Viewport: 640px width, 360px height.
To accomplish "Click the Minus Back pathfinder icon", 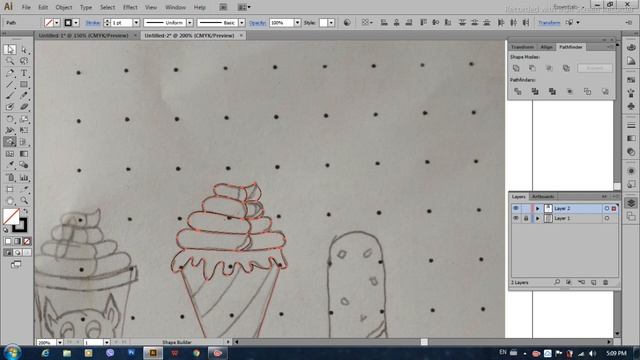I will tap(604, 91).
